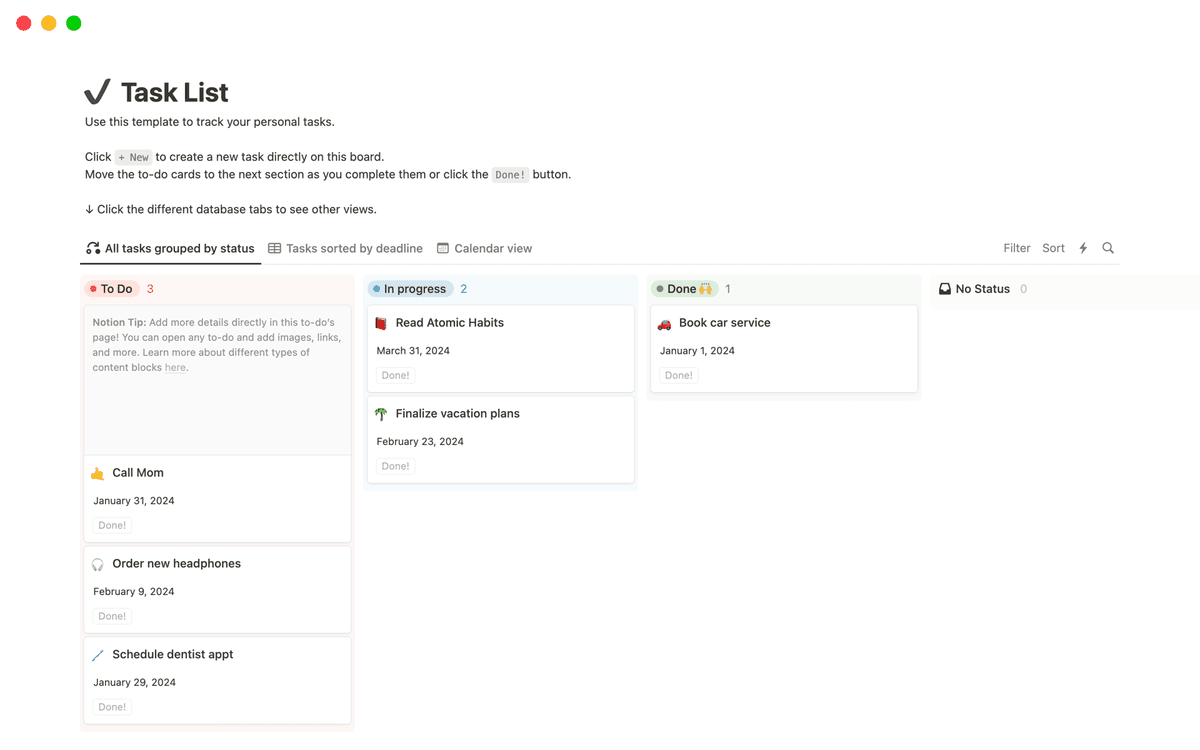This screenshot has width=1200, height=750.
Task: Click the tray icon beside No Status
Action: point(944,288)
